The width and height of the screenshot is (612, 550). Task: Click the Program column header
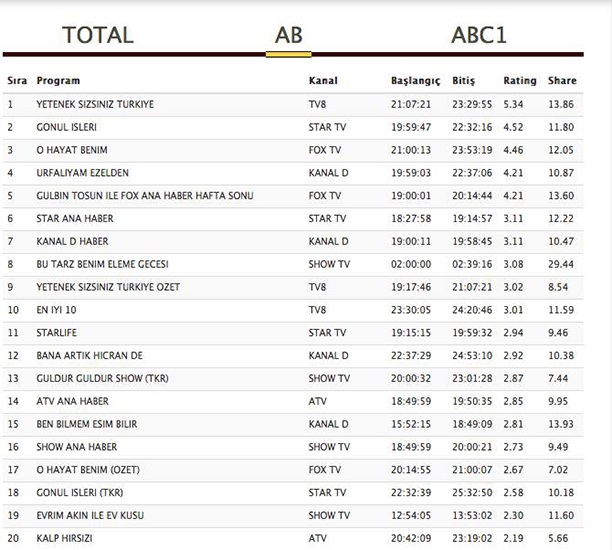[58, 81]
